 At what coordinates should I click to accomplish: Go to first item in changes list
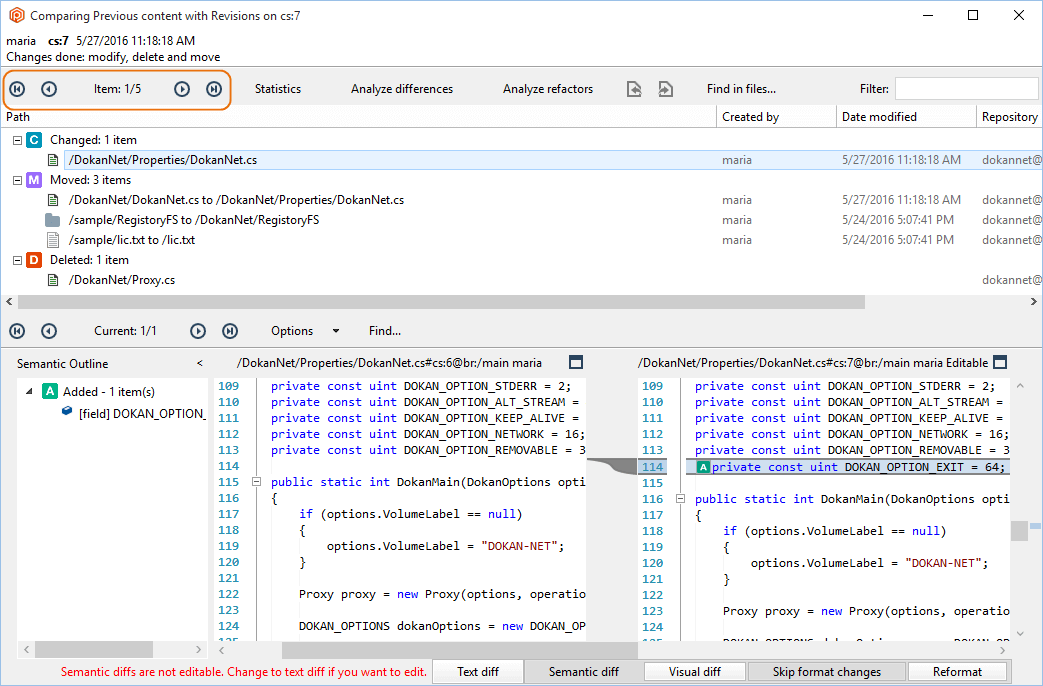(17, 88)
